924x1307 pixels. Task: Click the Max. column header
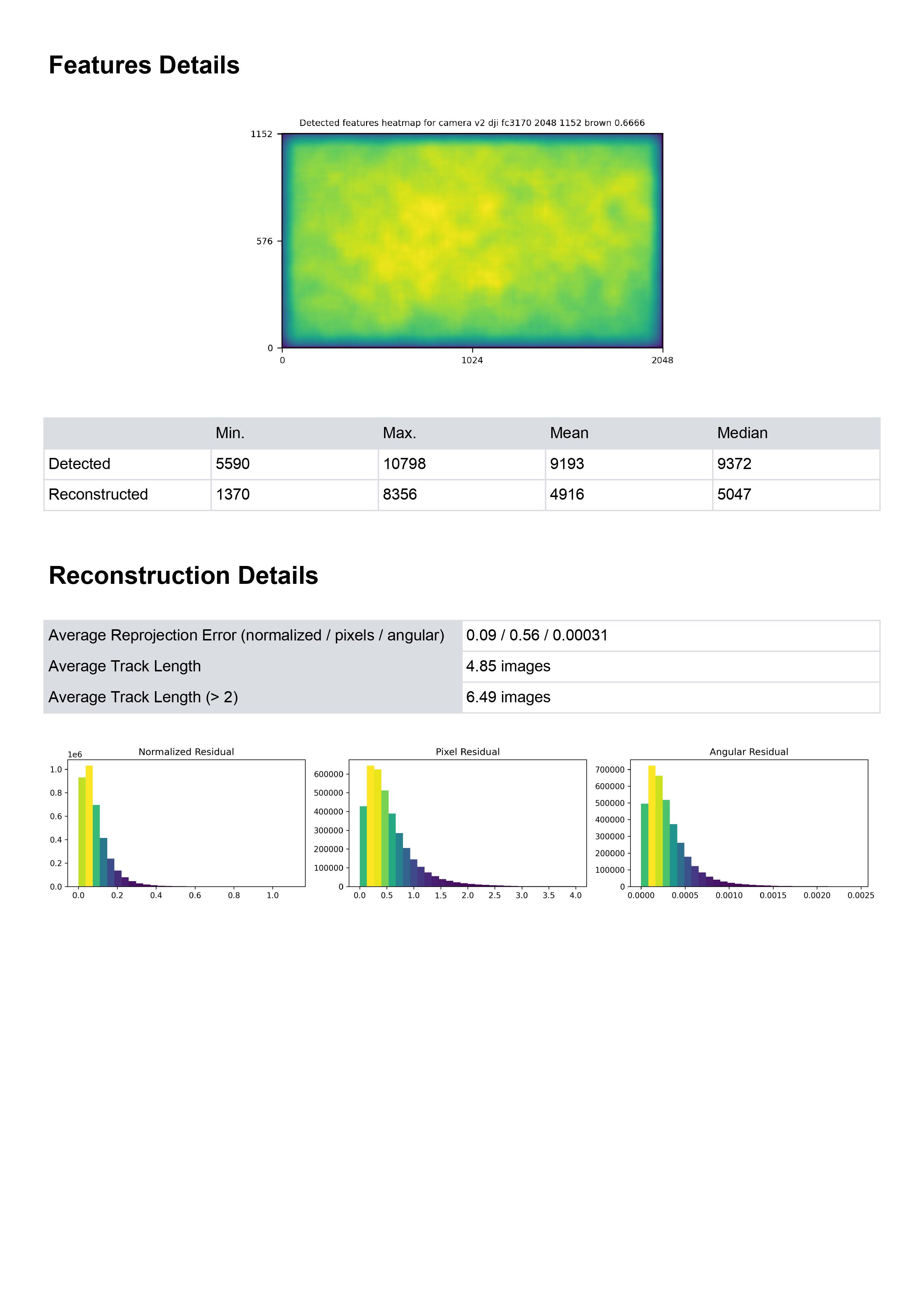(399, 433)
